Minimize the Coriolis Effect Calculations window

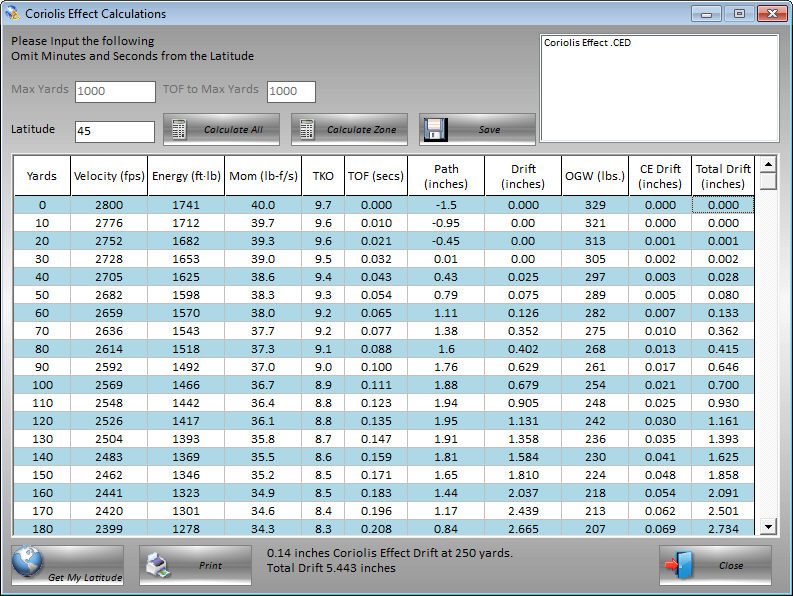pyautogui.click(x=708, y=14)
